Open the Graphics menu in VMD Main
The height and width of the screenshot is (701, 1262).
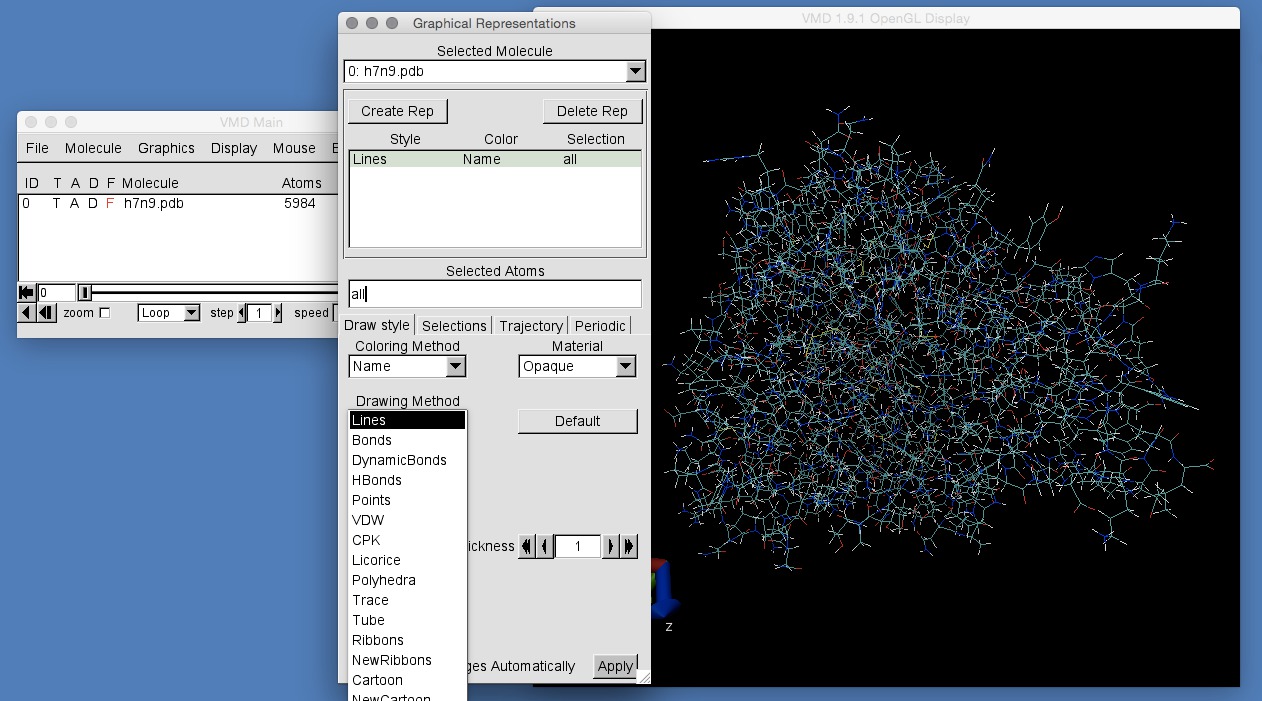click(x=166, y=148)
